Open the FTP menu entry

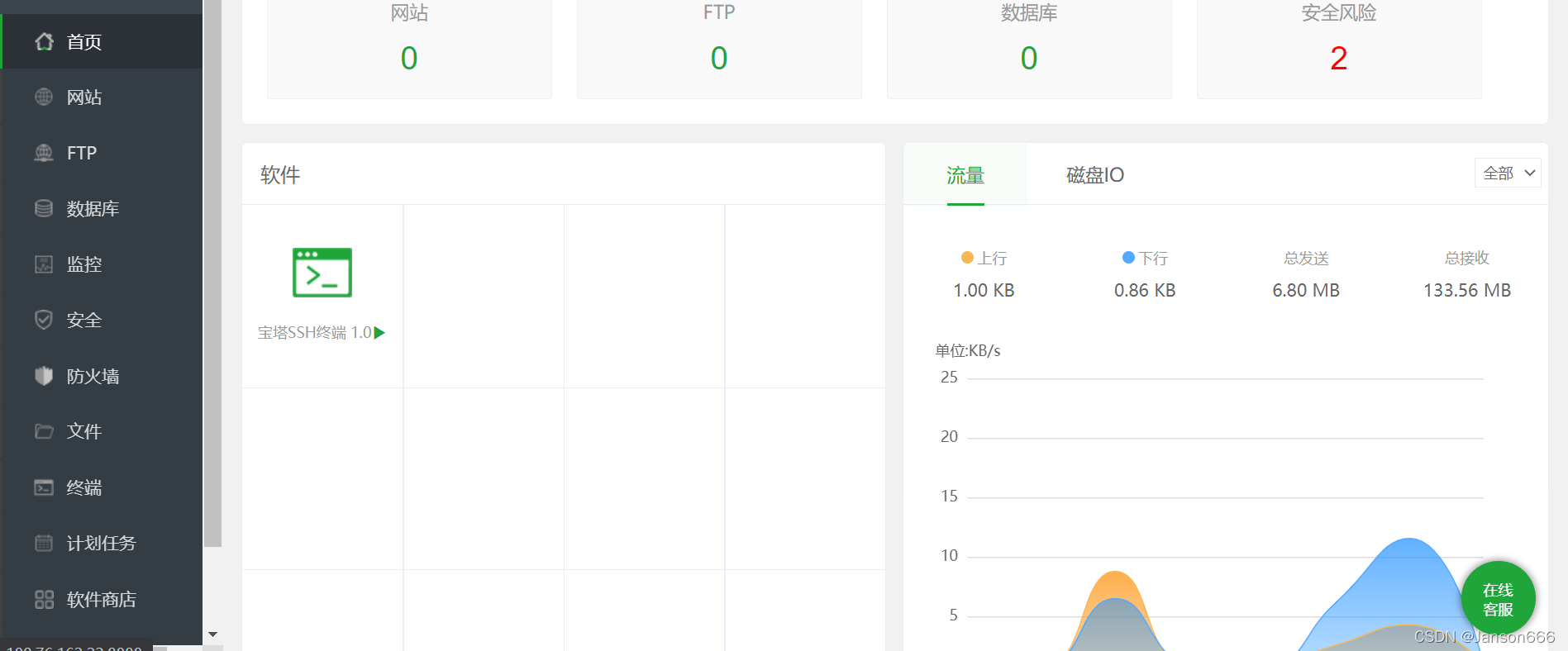(101, 153)
